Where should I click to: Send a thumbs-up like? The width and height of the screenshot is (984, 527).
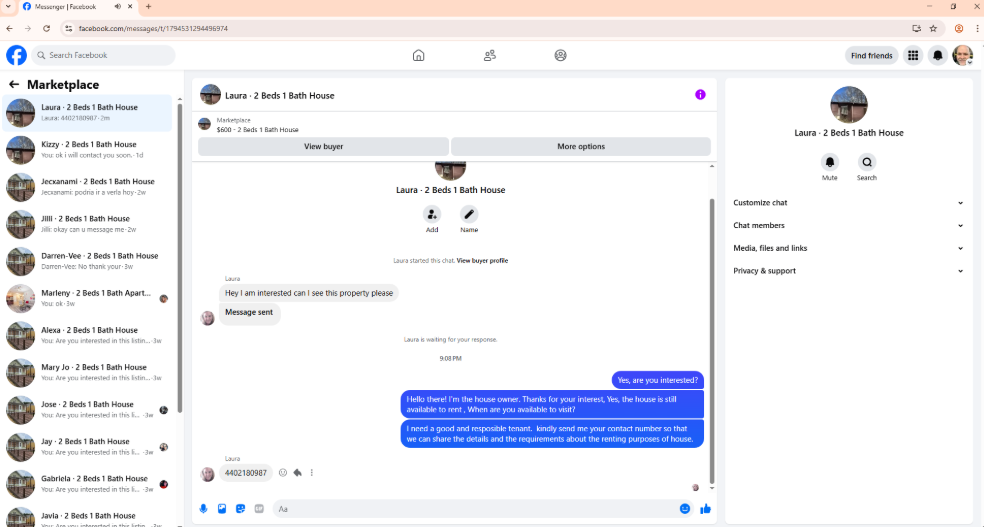point(705,509)
